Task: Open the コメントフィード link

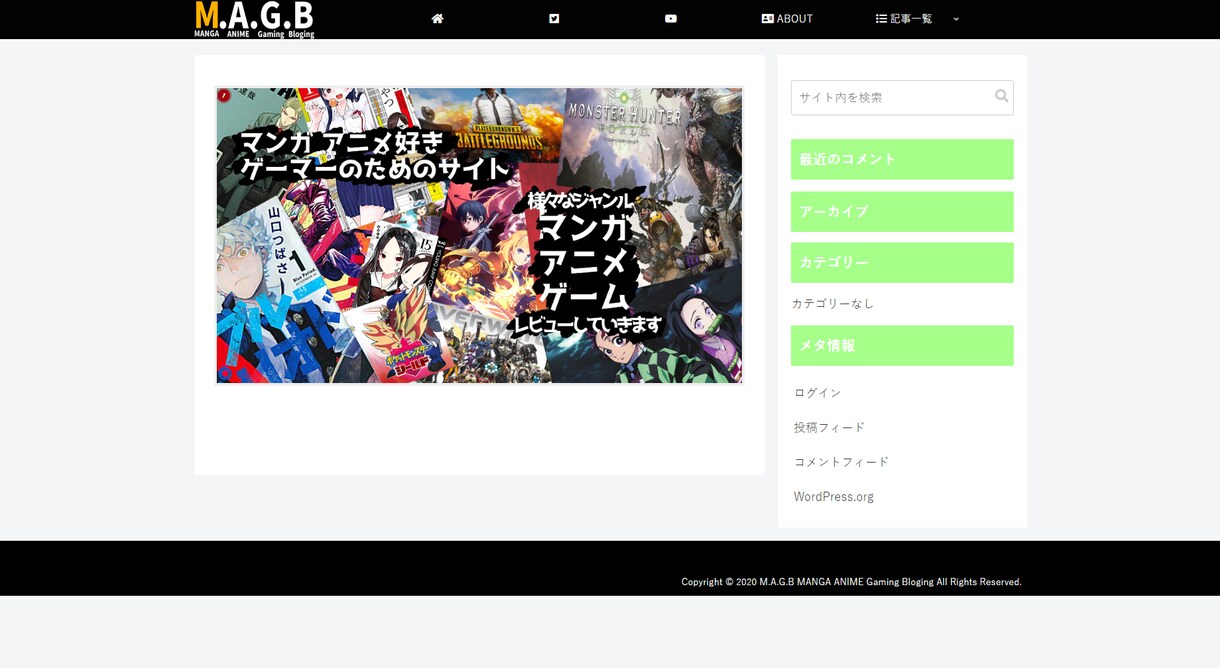Action: click(841, 462)
